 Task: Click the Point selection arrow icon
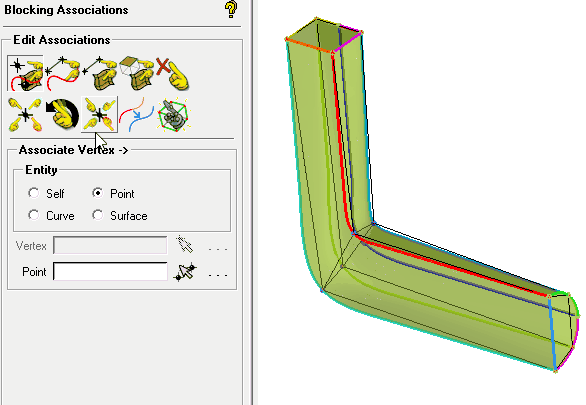point(185,272)
